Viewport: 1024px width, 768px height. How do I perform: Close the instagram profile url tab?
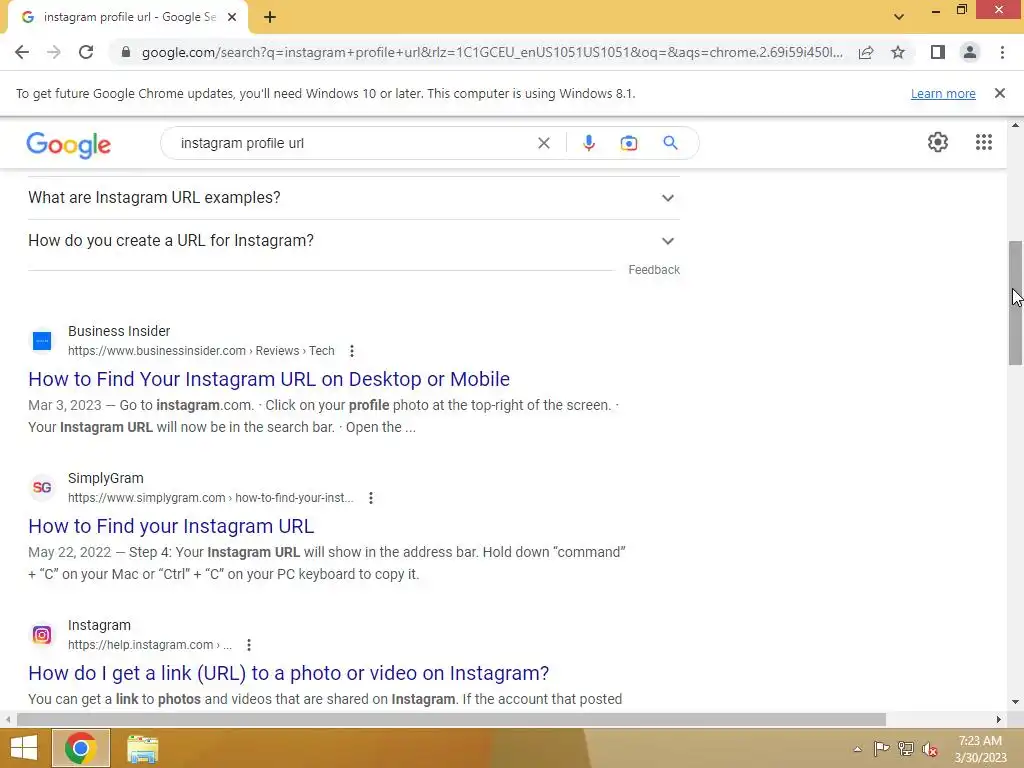(x=232, y=18)
